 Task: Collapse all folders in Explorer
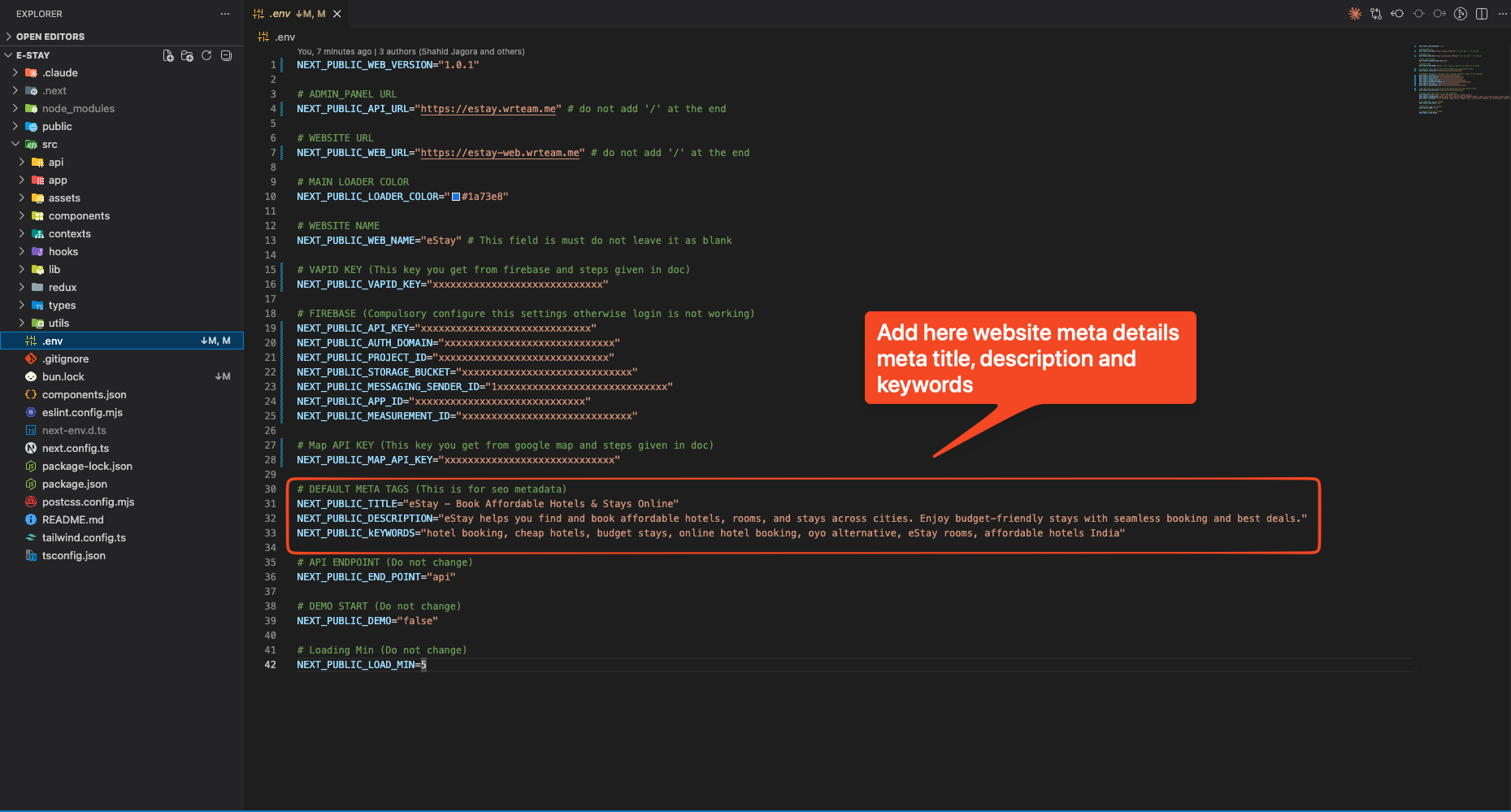(x=227, y=55)
